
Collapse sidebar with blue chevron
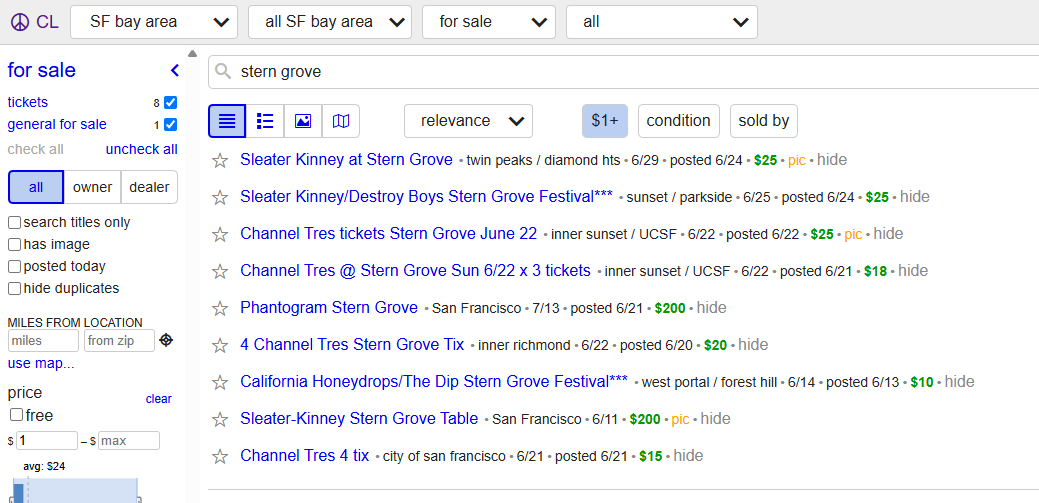[174, 70]
